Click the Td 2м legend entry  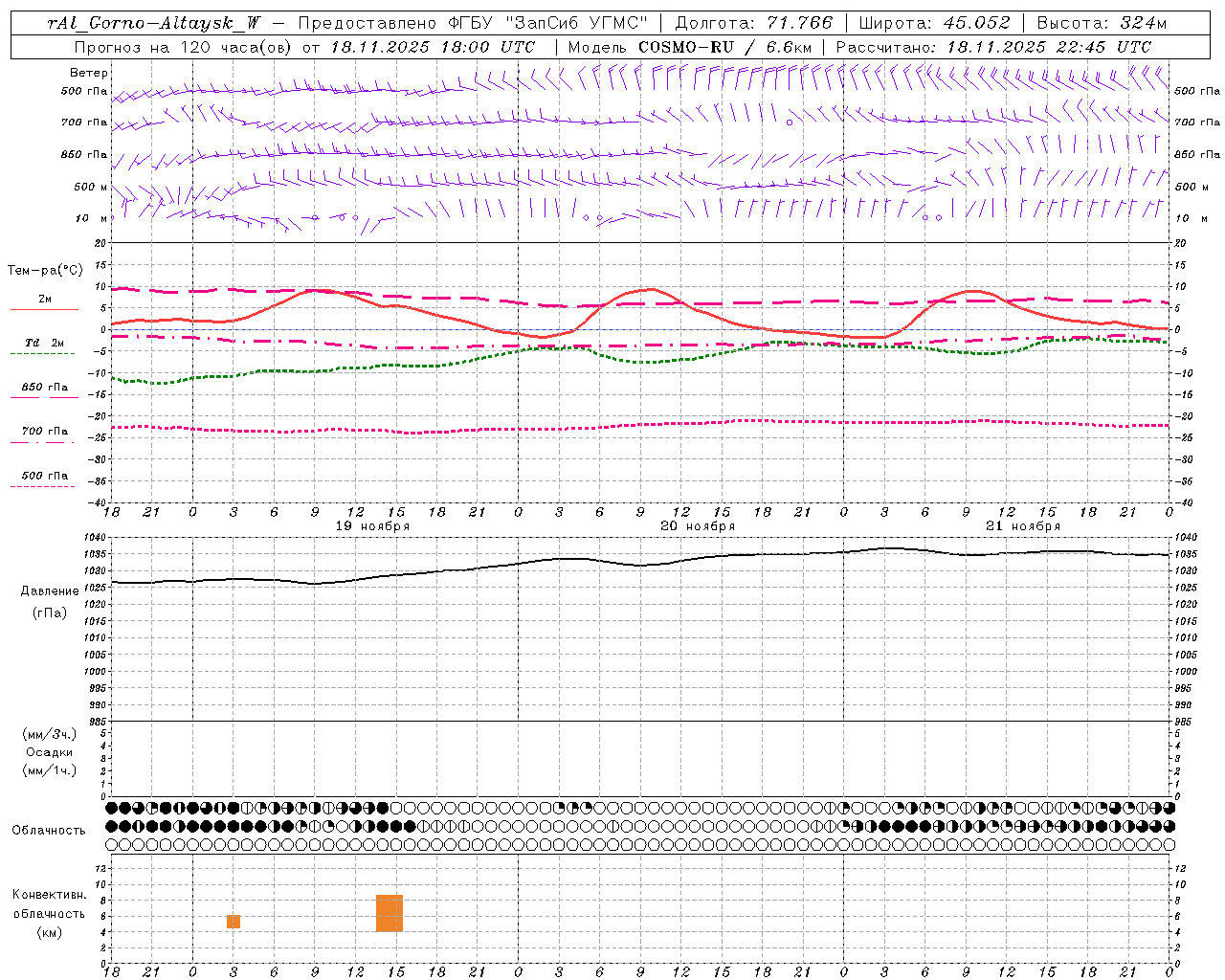pos(44,346)
